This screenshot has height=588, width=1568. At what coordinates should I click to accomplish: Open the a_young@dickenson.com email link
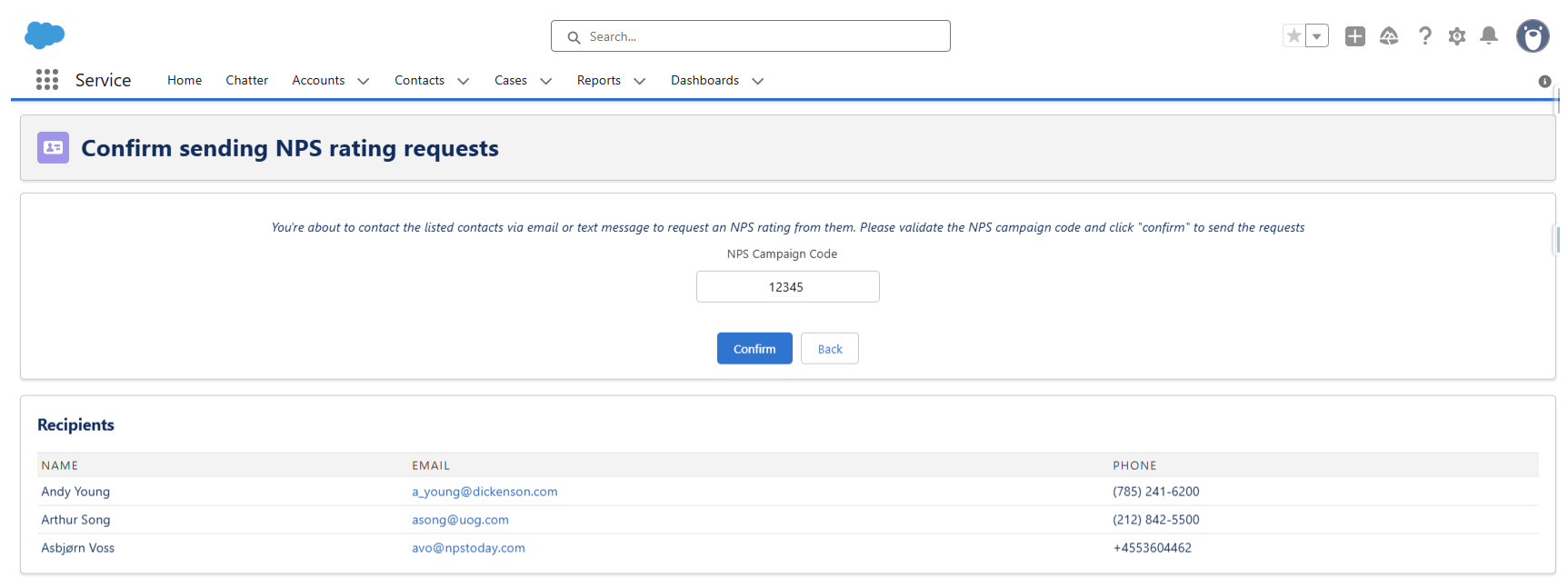pyautogui.click(x=484, y=492)
